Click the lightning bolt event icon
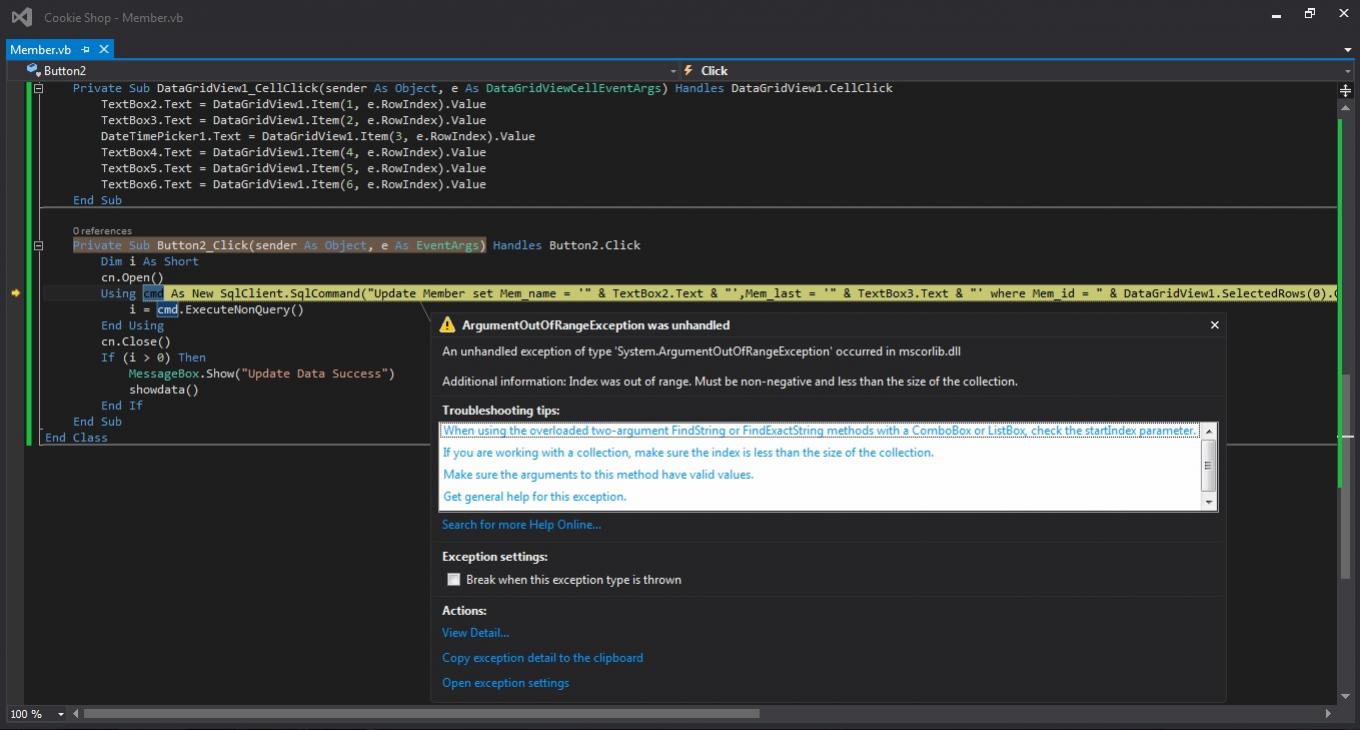The height and width of the screenshot is (730, 1360). click(689, 70)
